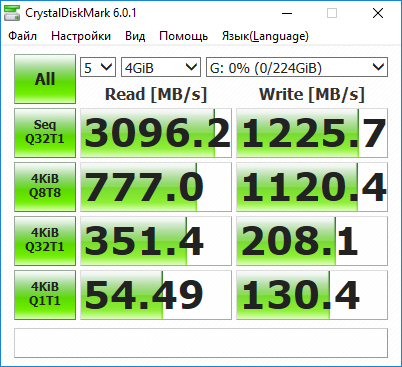Viewport: 402px width, 367px height.
Task: Expand the 4GiB test size dropdown
Action: 161,67
